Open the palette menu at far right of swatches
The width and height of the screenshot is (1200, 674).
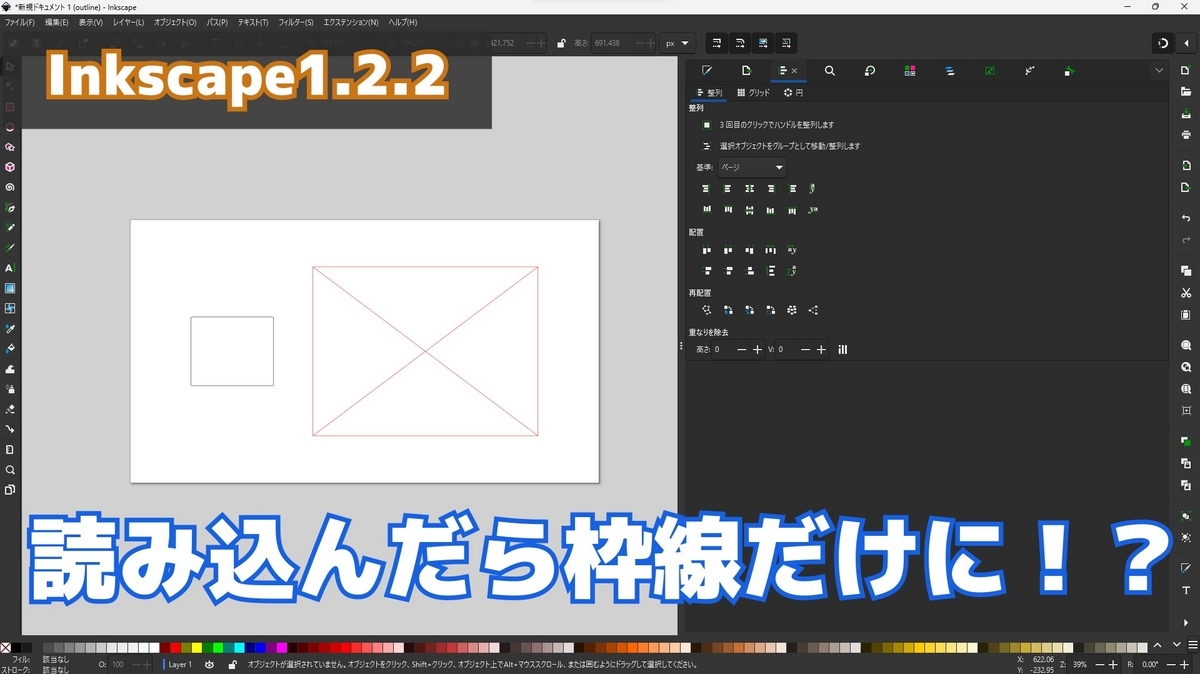tap(1192, 645)
